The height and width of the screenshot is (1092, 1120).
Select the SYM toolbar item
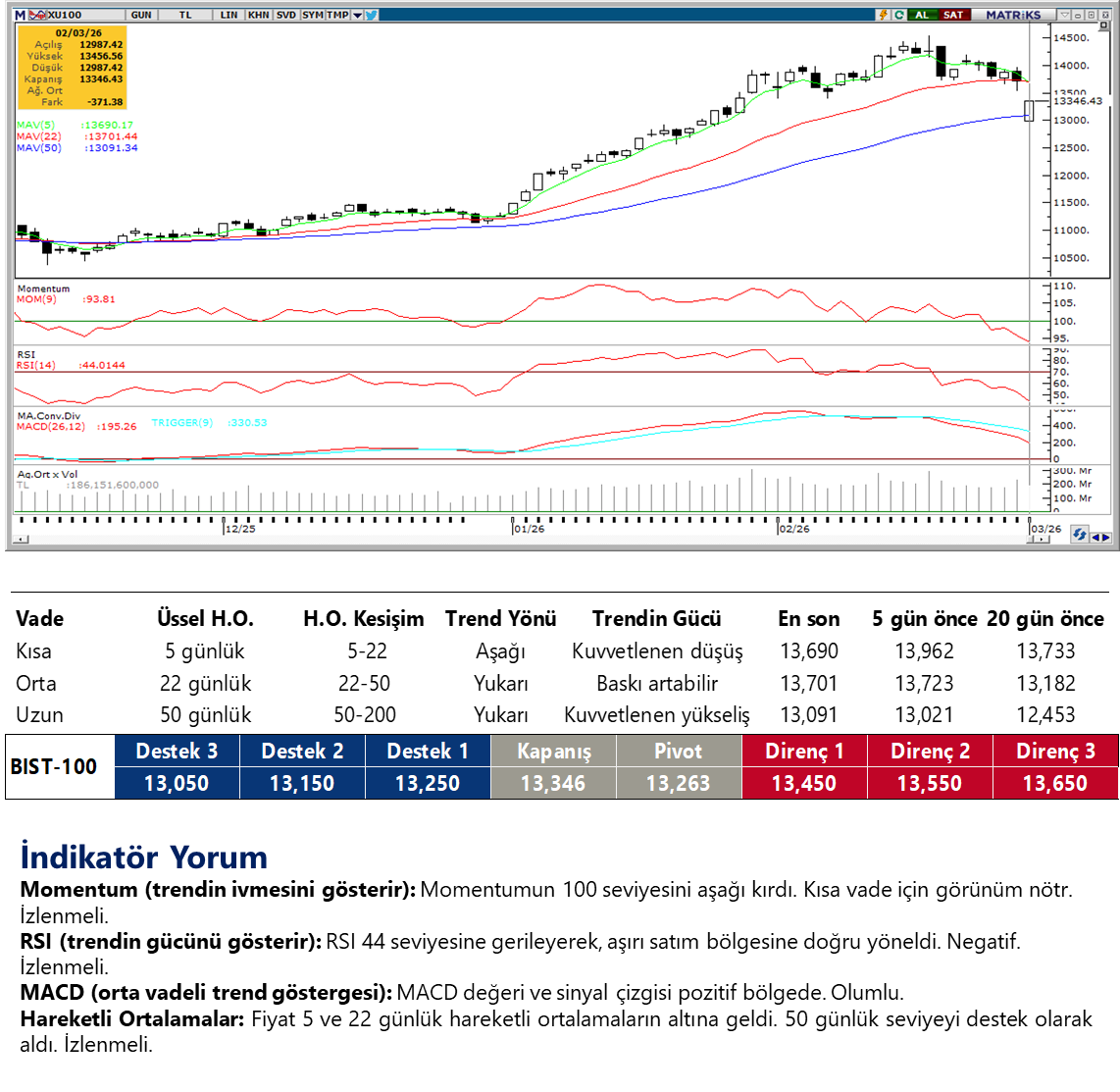pyautogui.click(x=312, y=15)
